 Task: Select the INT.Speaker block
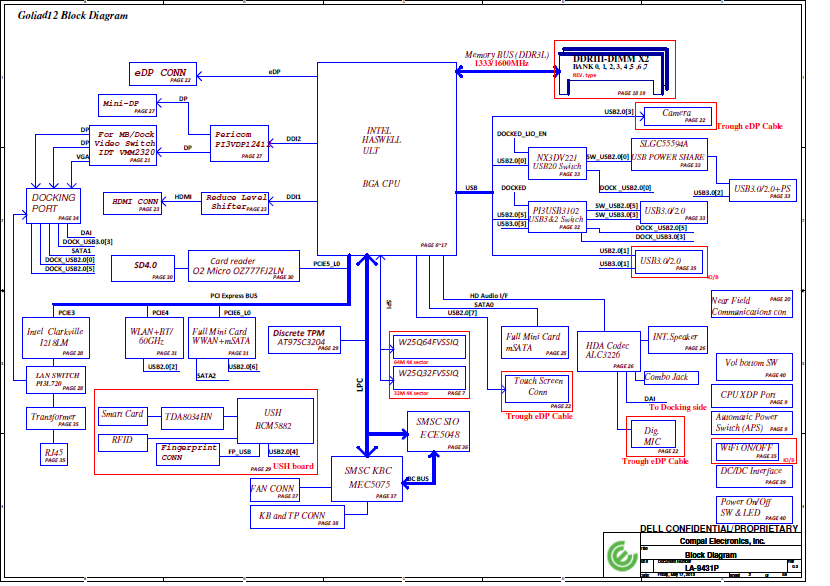(x=678, y=340)
